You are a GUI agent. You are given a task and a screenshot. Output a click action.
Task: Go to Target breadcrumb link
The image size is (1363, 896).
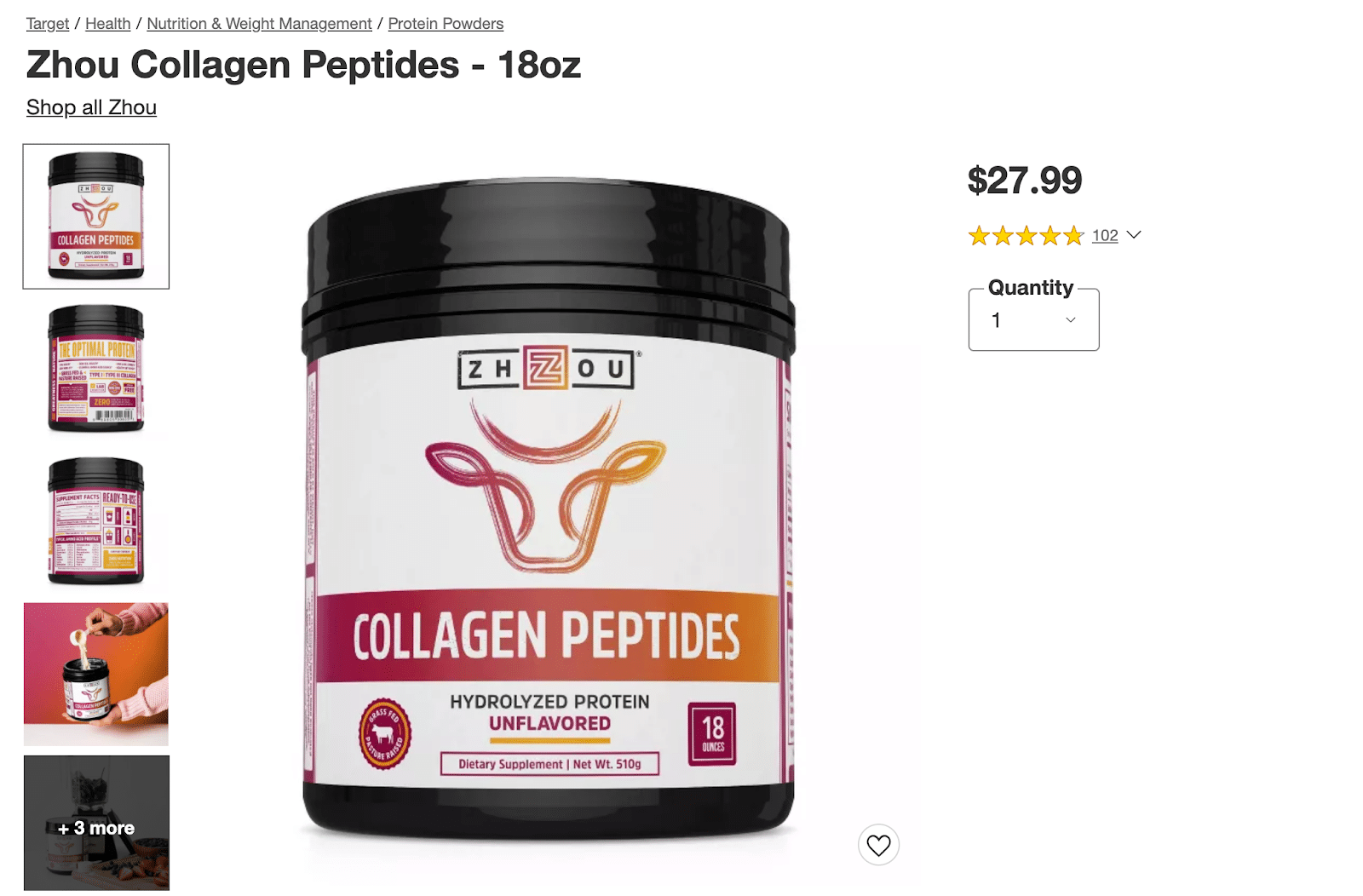48,24
